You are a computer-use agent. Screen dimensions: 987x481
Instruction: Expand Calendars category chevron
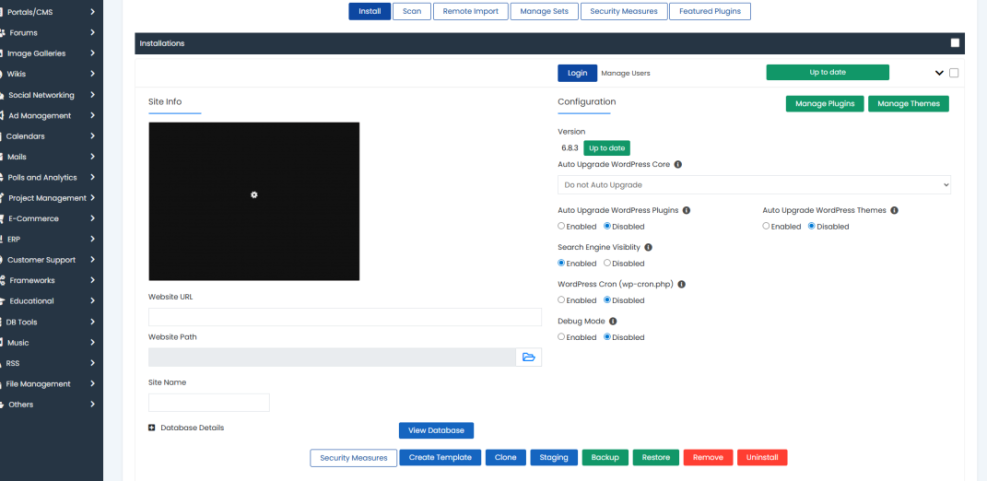[x=92, y=136]
